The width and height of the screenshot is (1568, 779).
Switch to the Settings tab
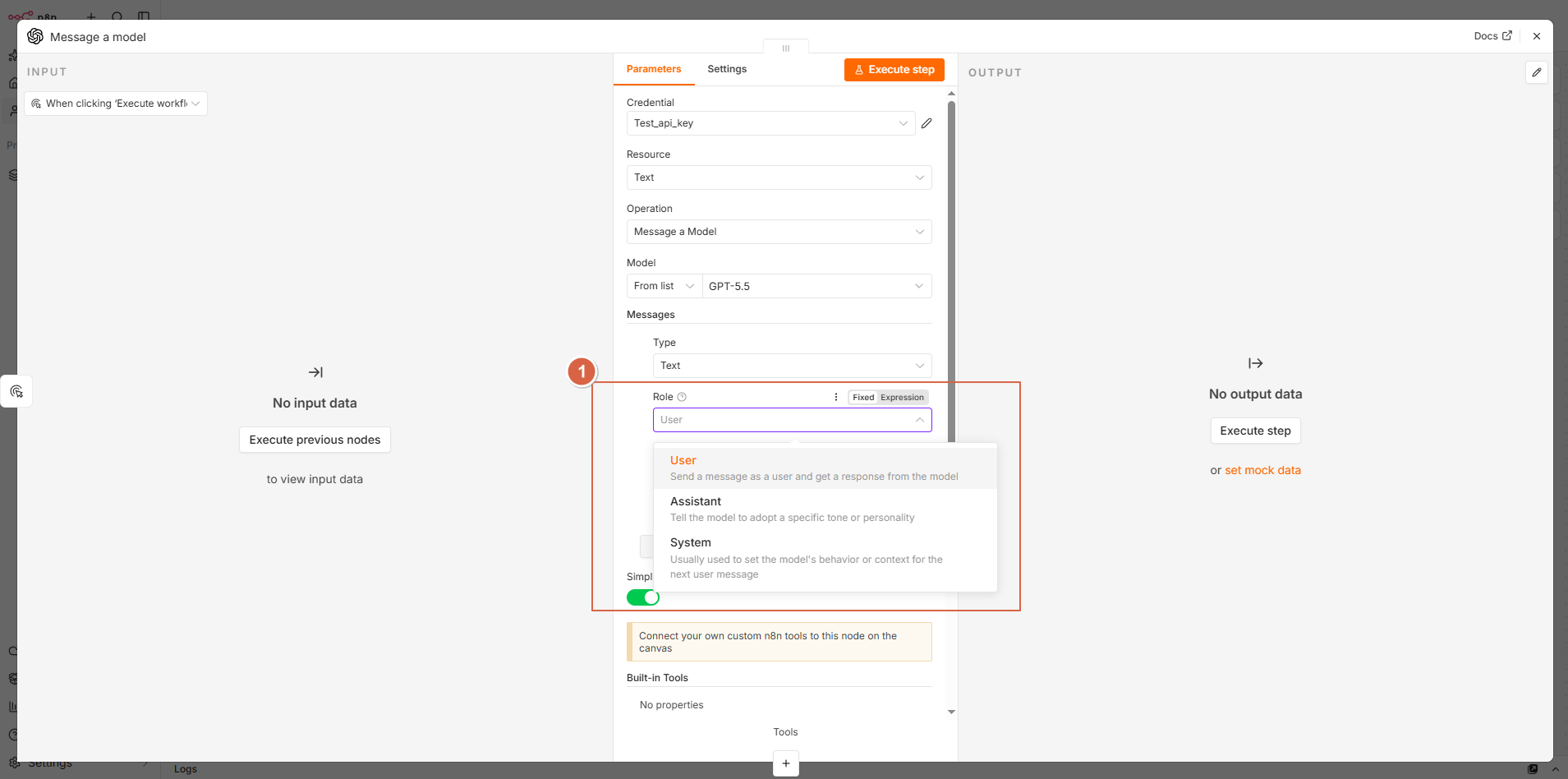click(727, 69)
